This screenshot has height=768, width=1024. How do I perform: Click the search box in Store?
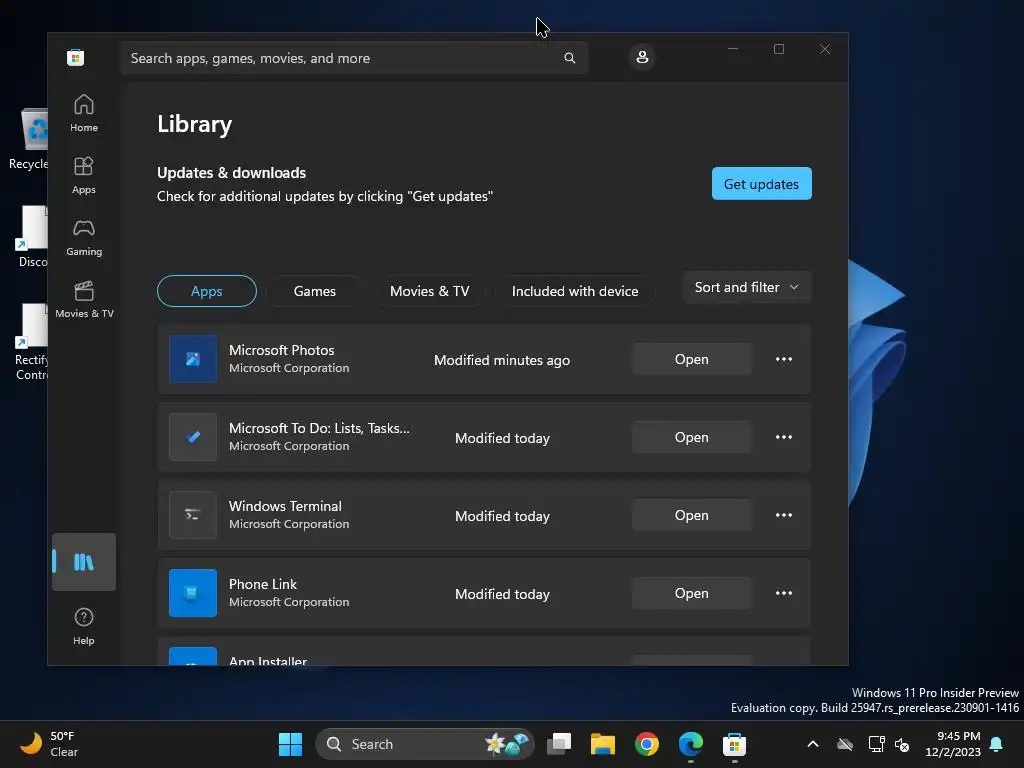[354, 57]
